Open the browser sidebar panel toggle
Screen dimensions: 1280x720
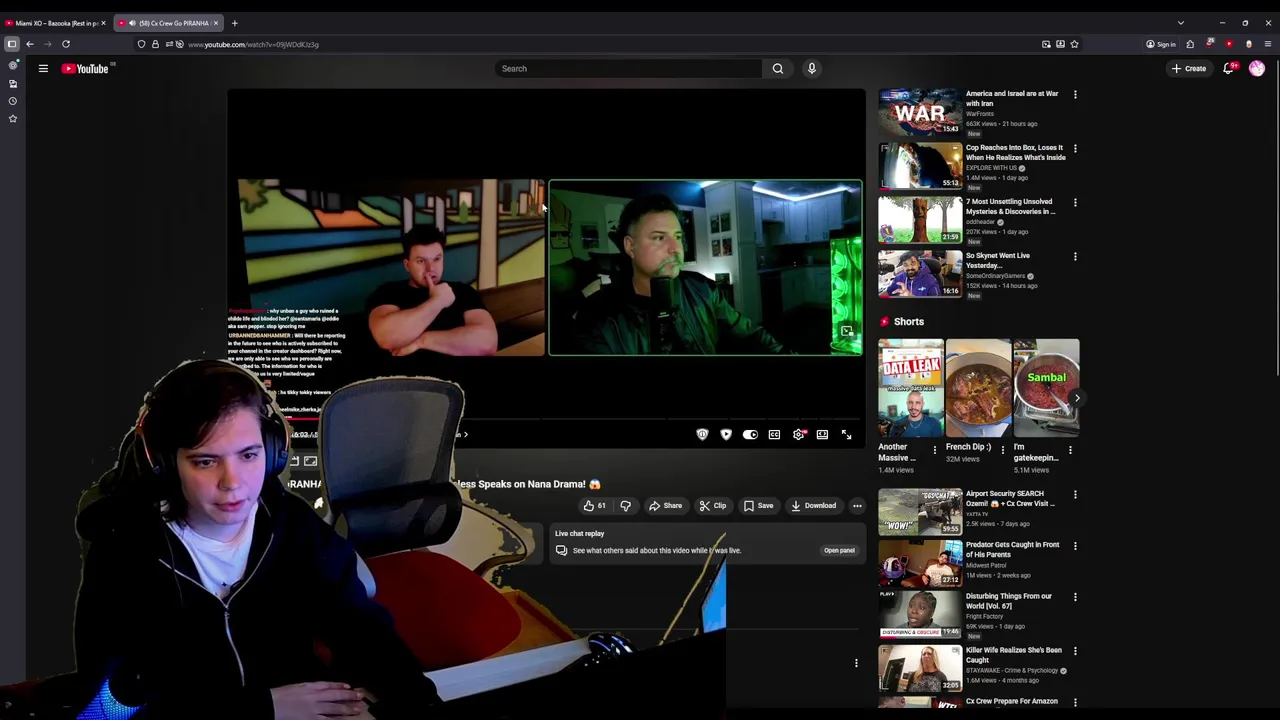pyautogui.click(x=12, y=44)
